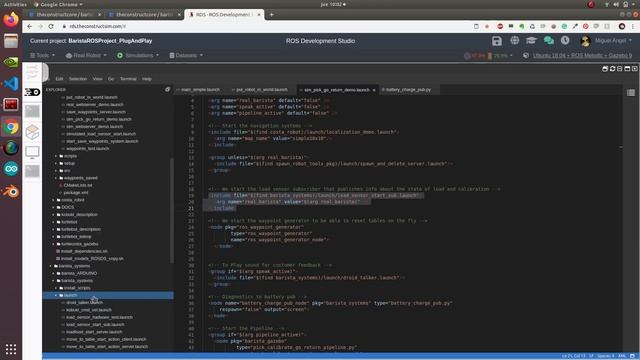640x360 pixels.
Task: Open the graduation cap courses icon
Action: pos(531,40)
